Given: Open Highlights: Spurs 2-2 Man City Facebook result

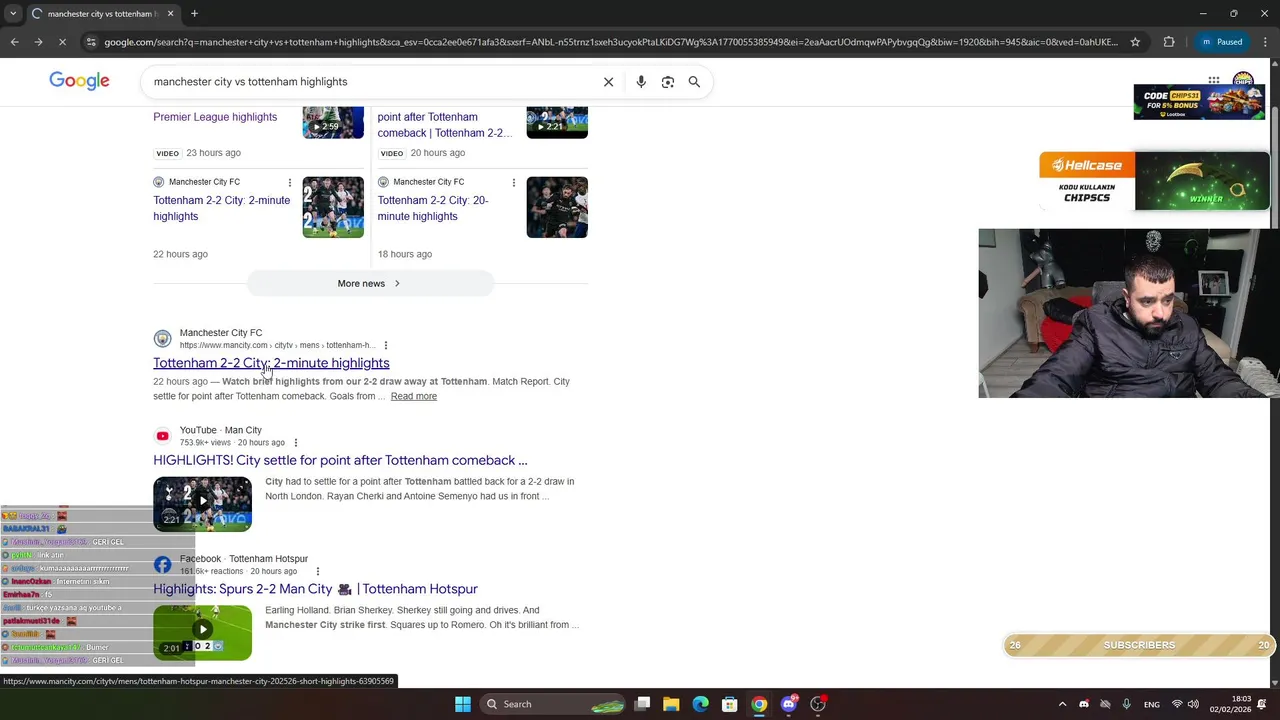Looking at the screenshot, I should [x=315, y=589].
